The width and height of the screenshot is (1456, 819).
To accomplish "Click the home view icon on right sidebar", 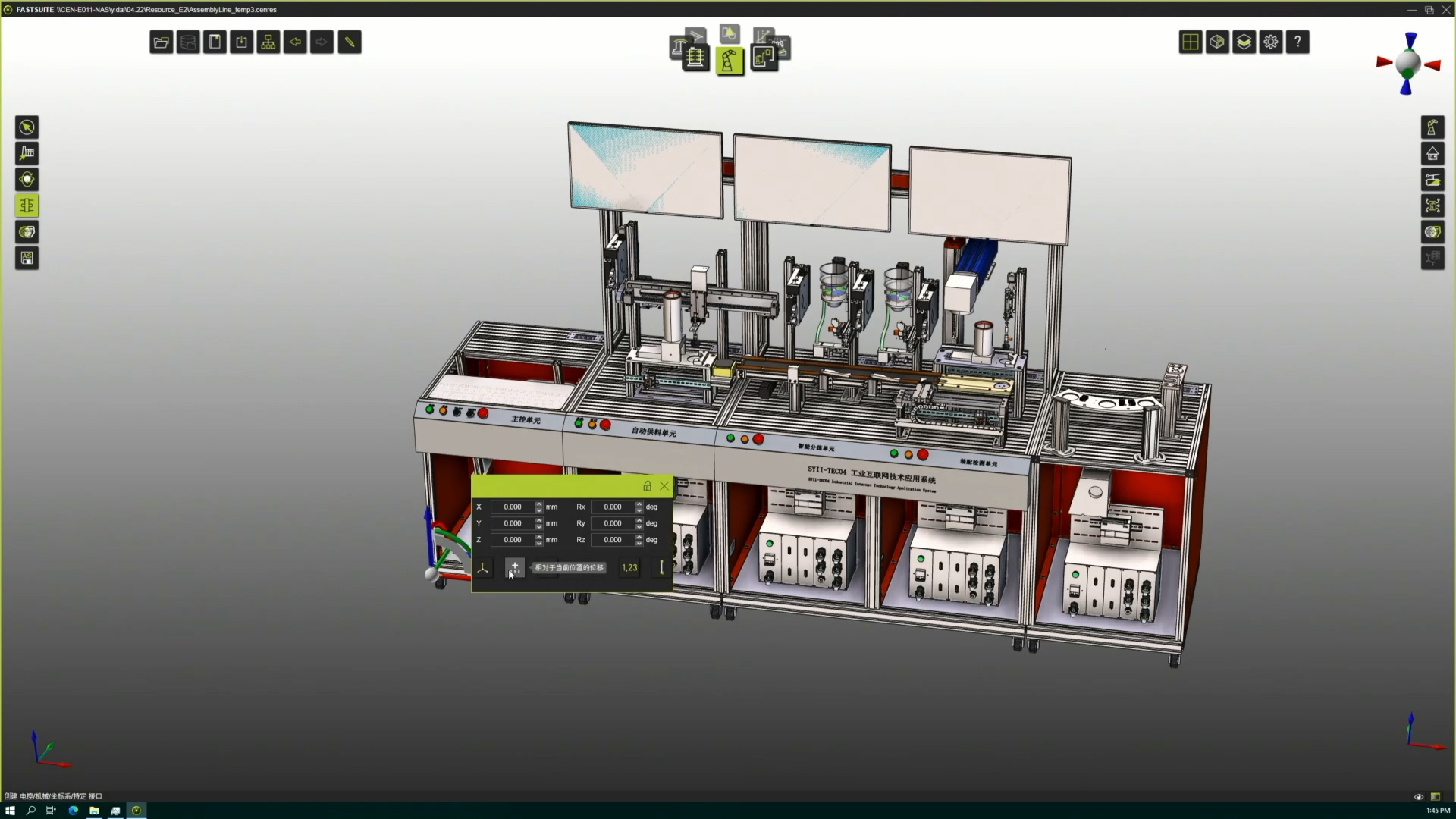I will [x=1432, y=154].
